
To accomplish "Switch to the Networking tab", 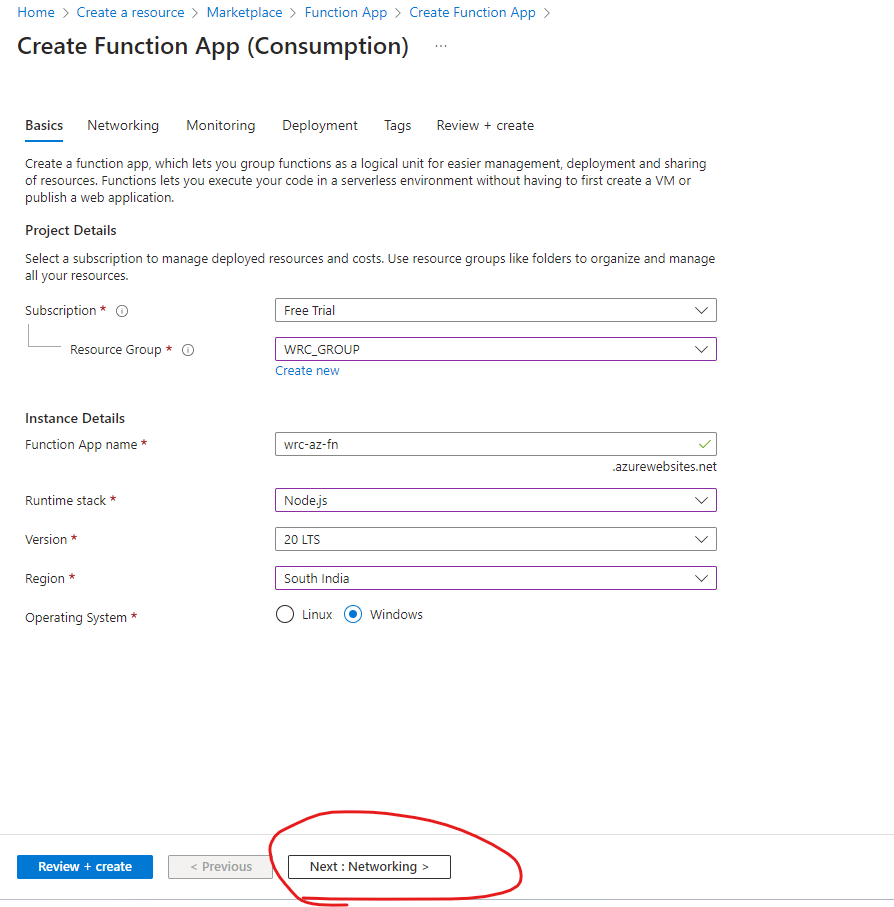I will click(123, 126).
